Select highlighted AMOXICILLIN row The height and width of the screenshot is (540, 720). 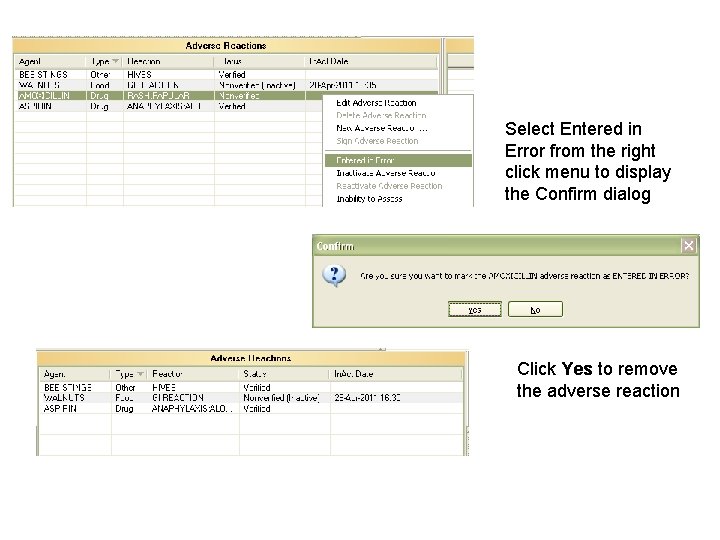pos(170,96)
